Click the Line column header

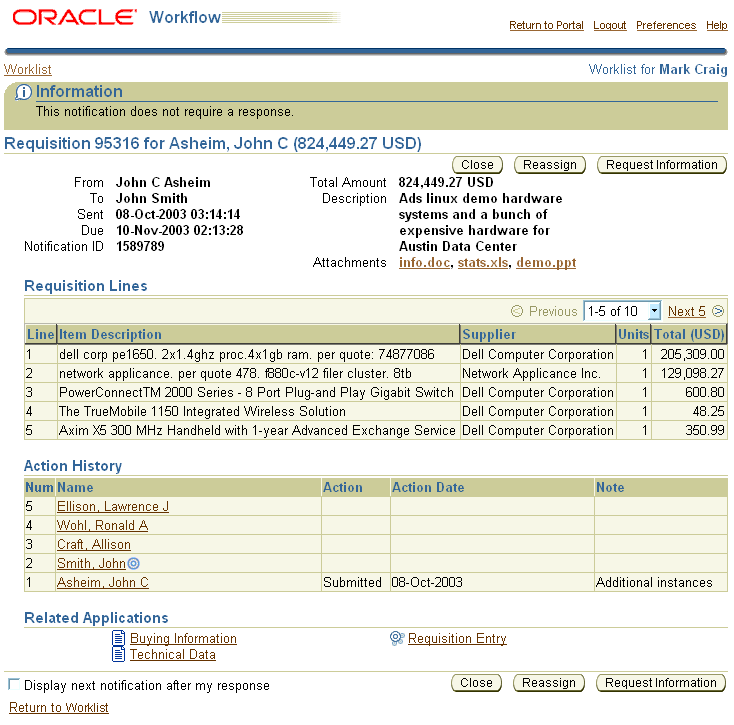[x=41, y=334]
